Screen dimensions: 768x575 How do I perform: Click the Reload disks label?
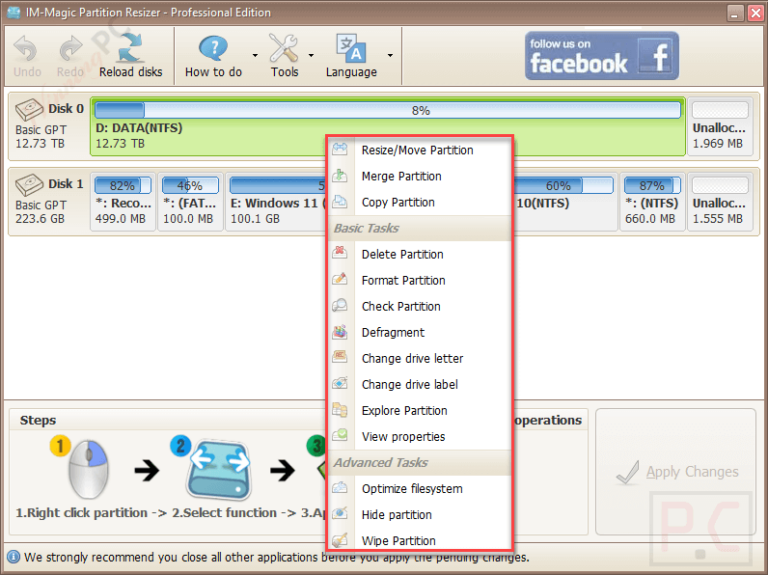tap(130, 72)
